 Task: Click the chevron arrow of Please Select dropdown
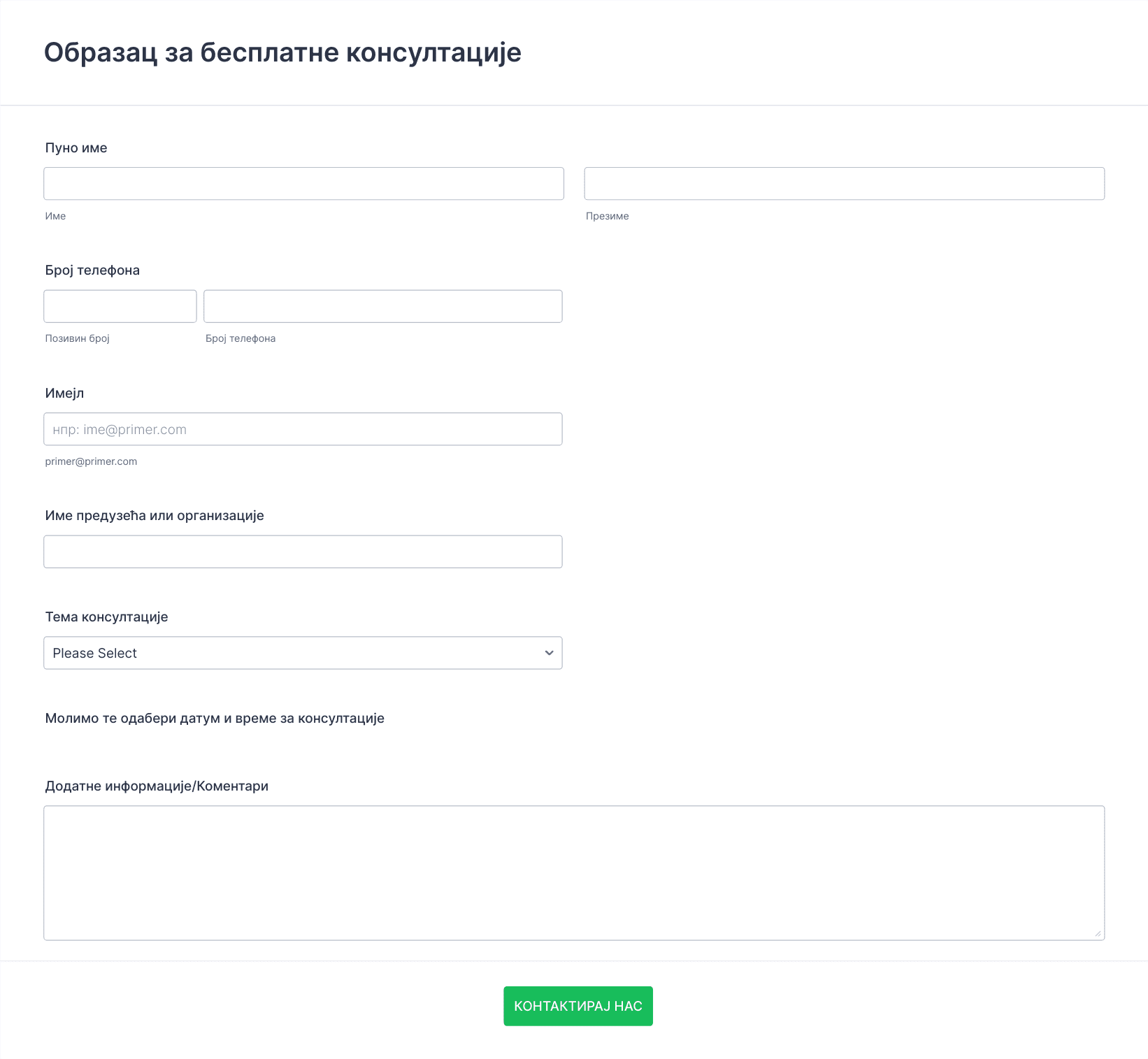click(x=549, y=653)
